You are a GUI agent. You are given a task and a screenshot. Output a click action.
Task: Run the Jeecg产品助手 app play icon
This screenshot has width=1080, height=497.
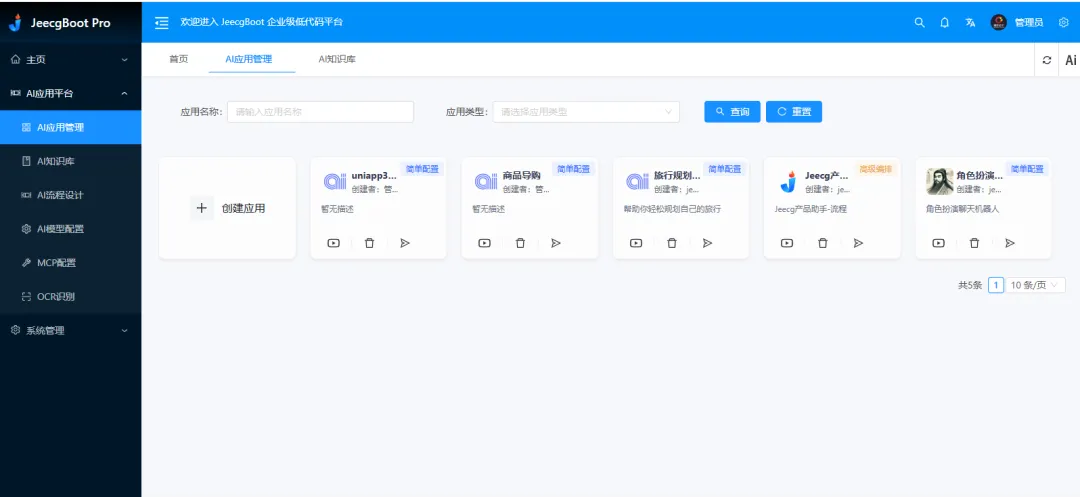click(787, 243)
